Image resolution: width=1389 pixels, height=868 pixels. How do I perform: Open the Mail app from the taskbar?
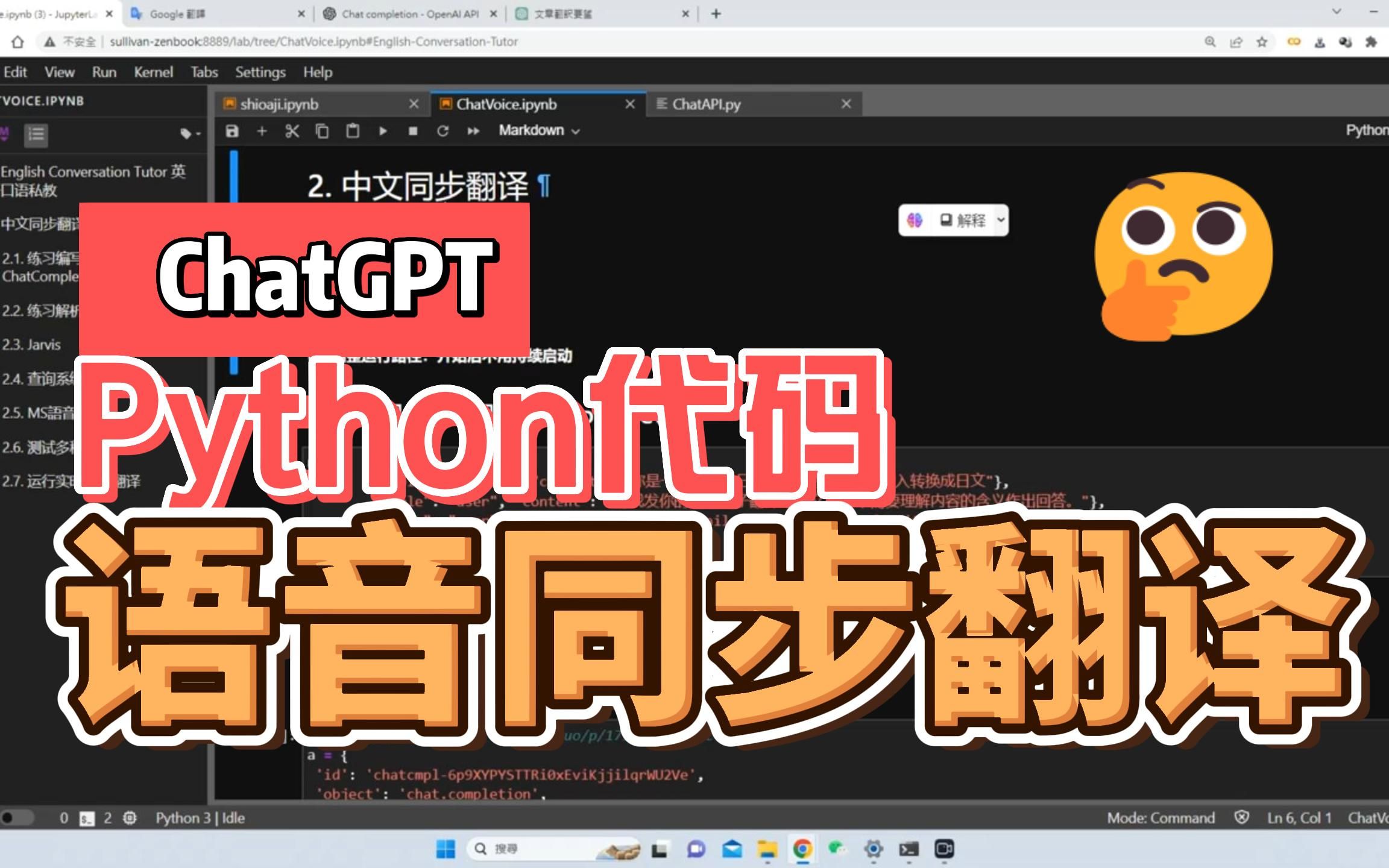pyautogui.click(x=732, y=849)
